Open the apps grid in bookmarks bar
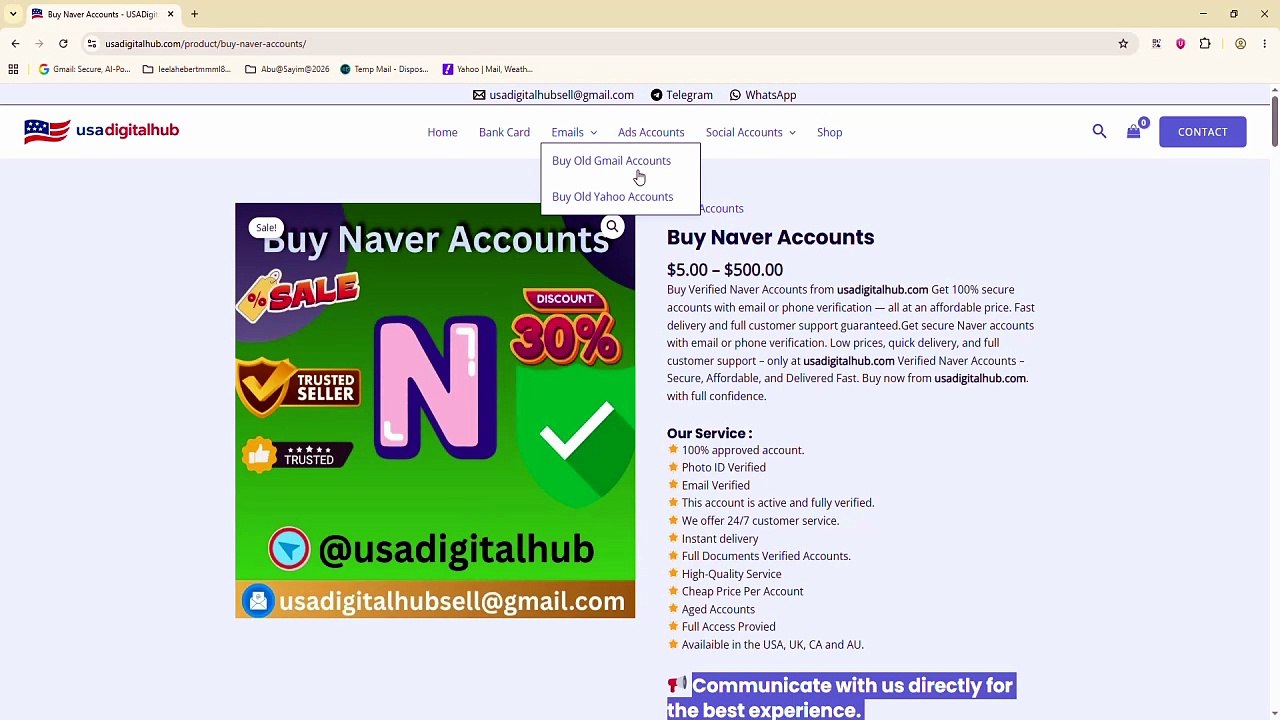The height and width of the screenshot is (720, 1280). click(13, 69)
